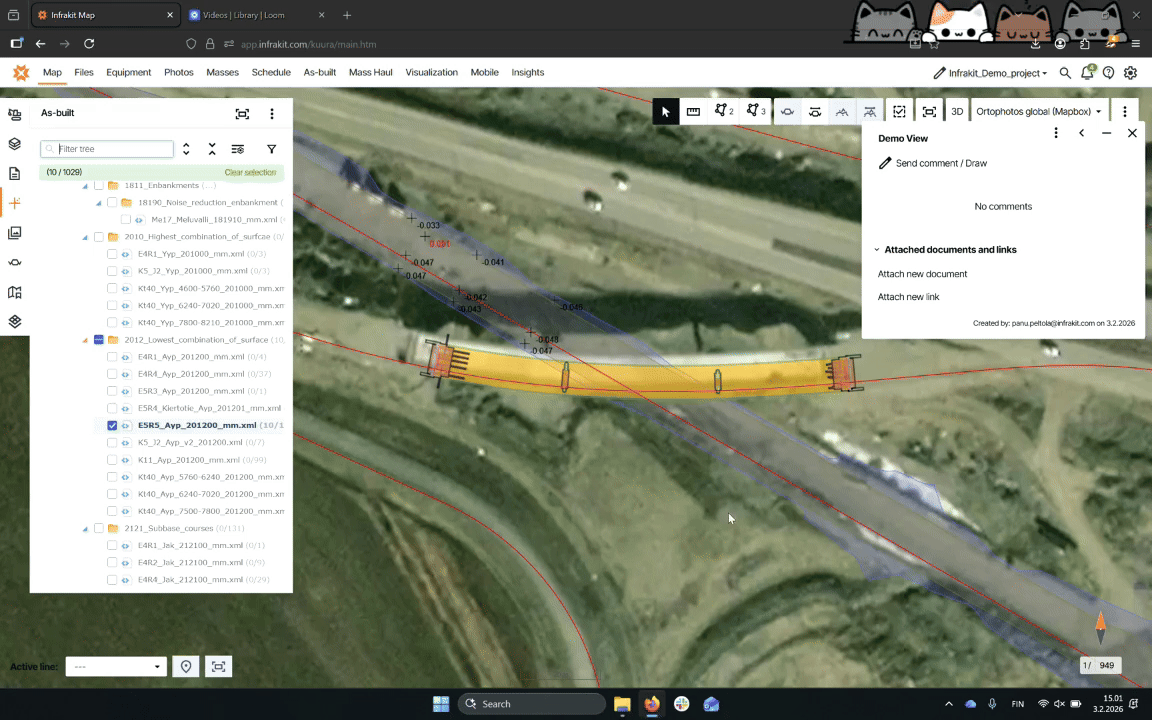Open the longitudinal profile tool
The height and width of the screenshot is (720, 1152).
[842, 112]
